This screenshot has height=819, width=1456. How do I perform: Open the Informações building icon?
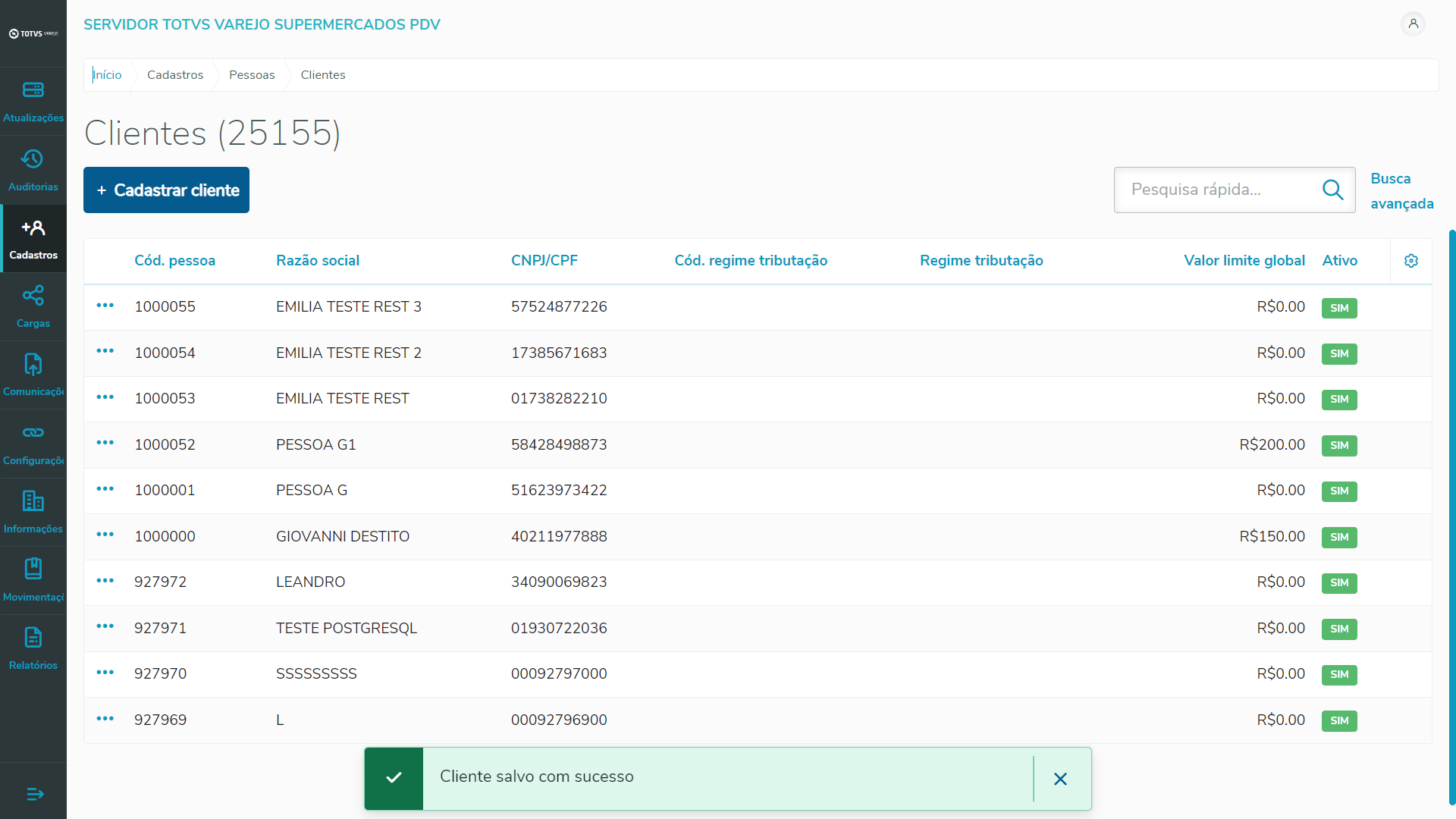pyautogui.click(x=33, y=501)
